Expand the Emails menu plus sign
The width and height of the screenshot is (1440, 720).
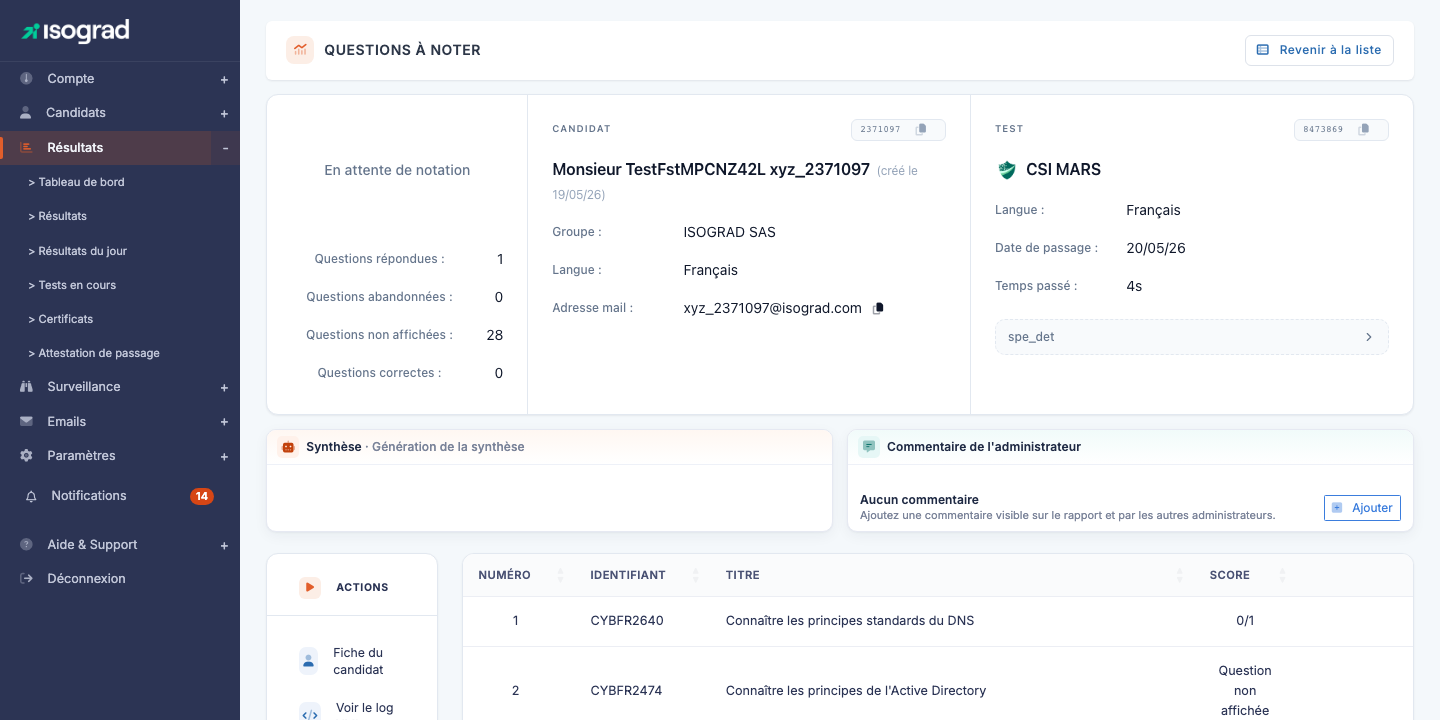click(x=224, y=422)
